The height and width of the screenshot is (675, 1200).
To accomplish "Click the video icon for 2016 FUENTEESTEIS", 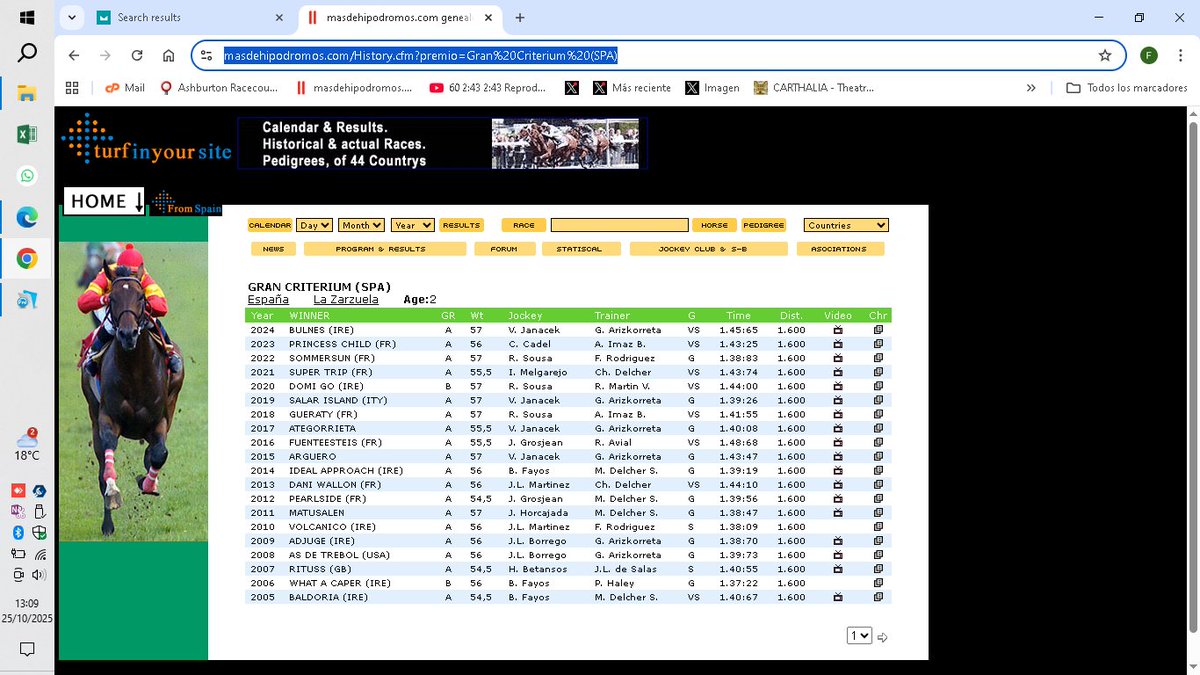I will click(838, 442).
